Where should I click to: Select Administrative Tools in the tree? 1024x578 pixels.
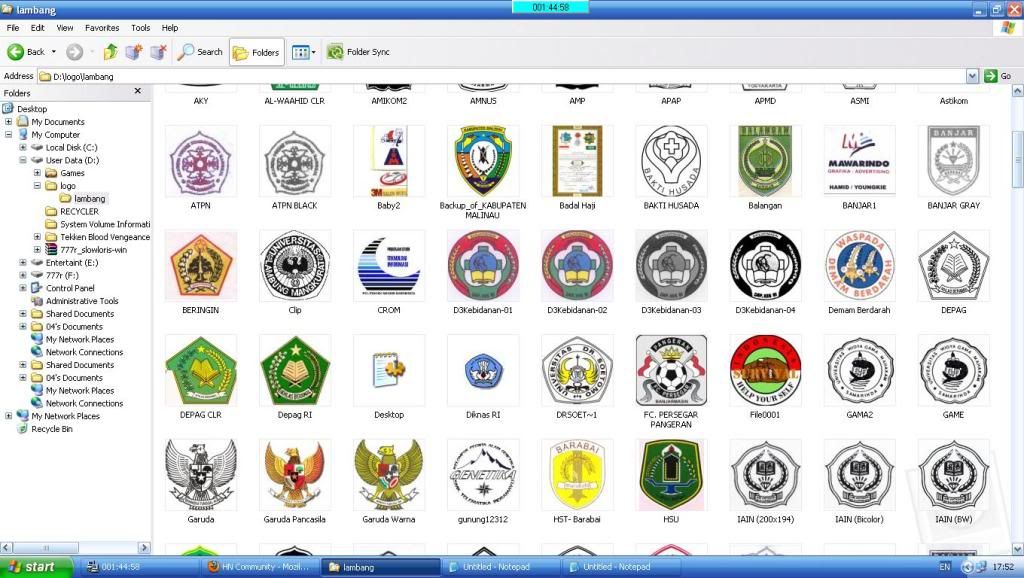tap(82, 301)
